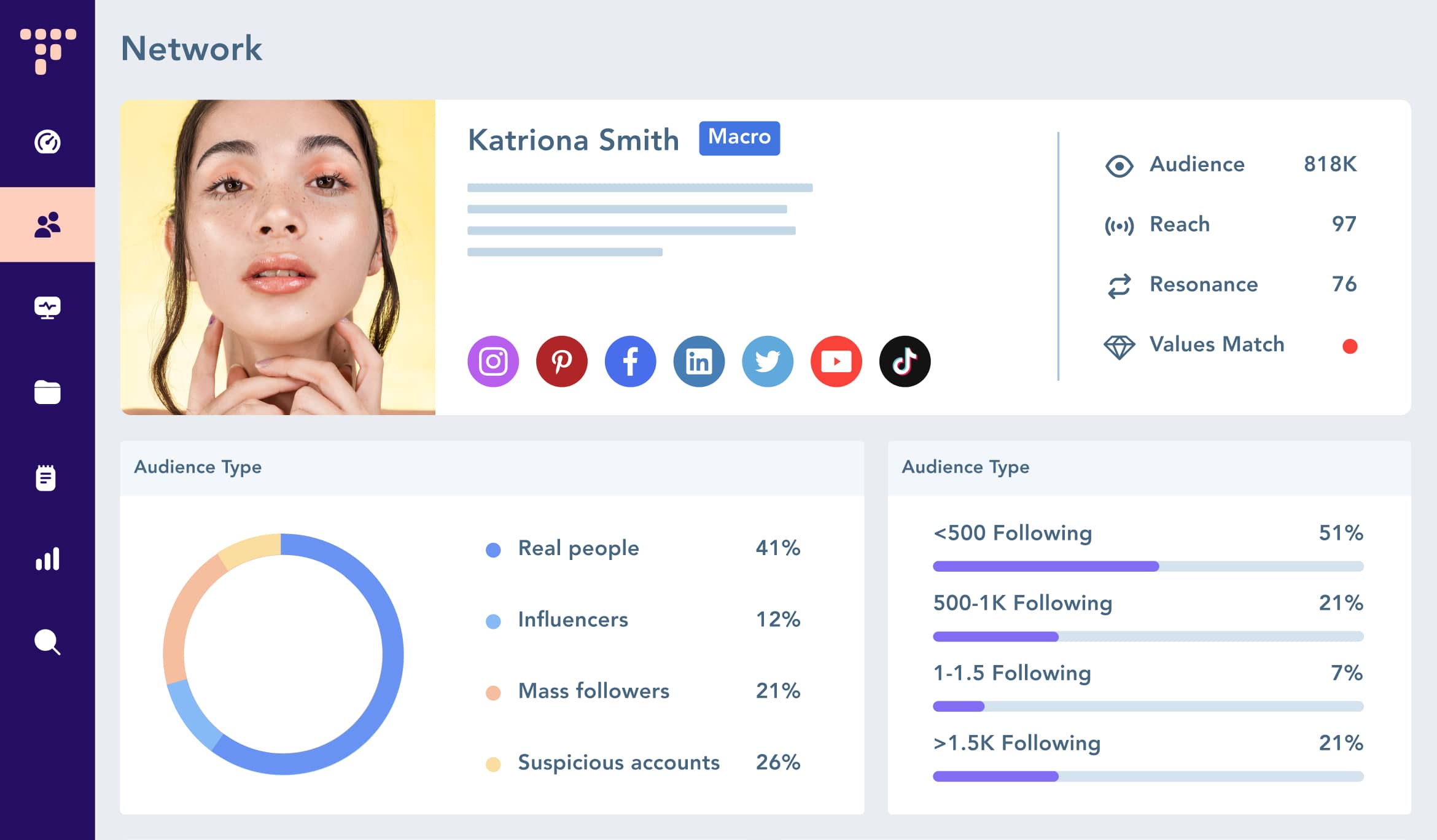Click the <500 Following progress bar
This screenshot has height=840, width=1437.
tap(1148, 566)
